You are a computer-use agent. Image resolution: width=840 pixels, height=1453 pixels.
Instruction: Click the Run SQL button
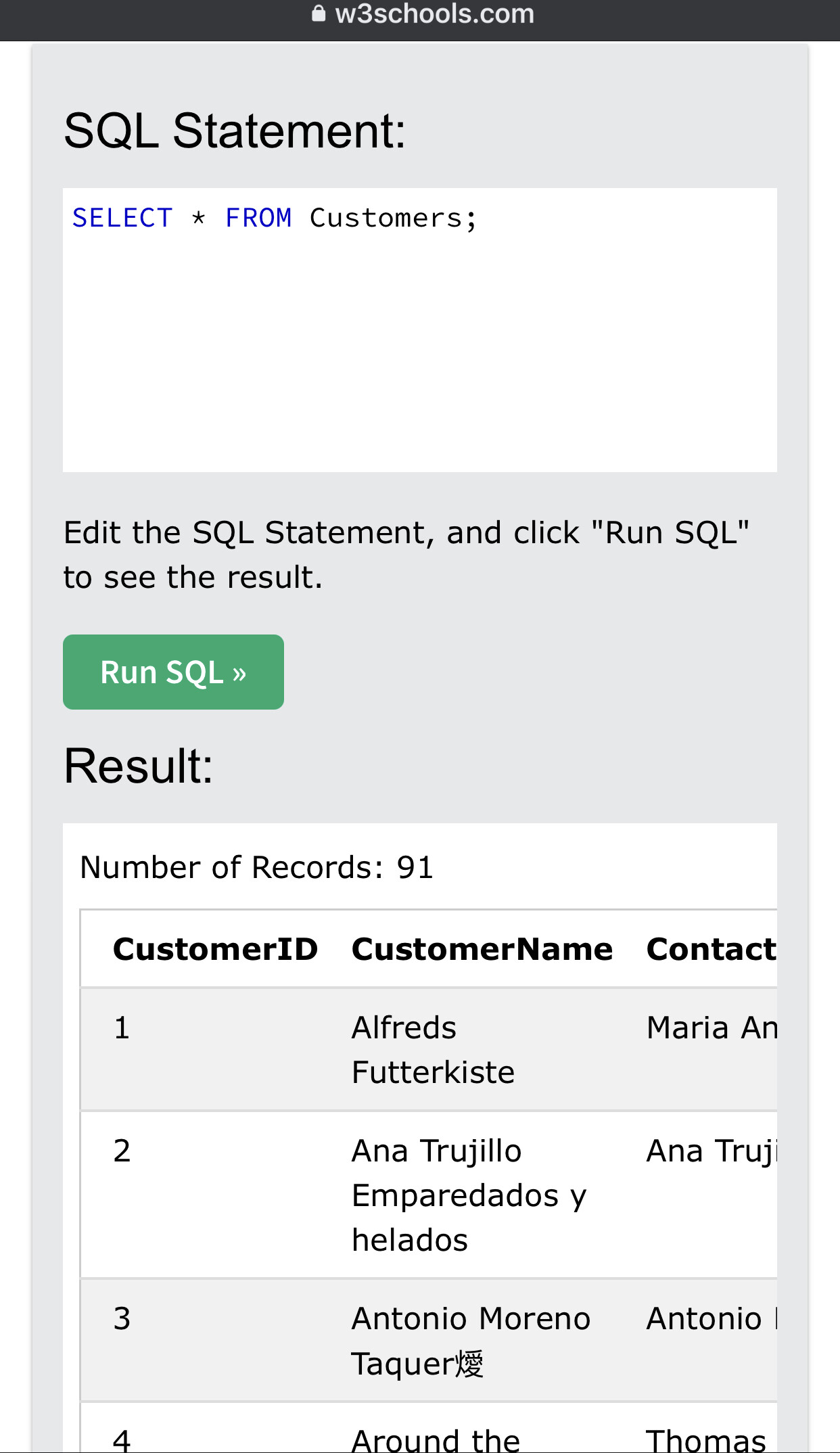coord(173,672)
